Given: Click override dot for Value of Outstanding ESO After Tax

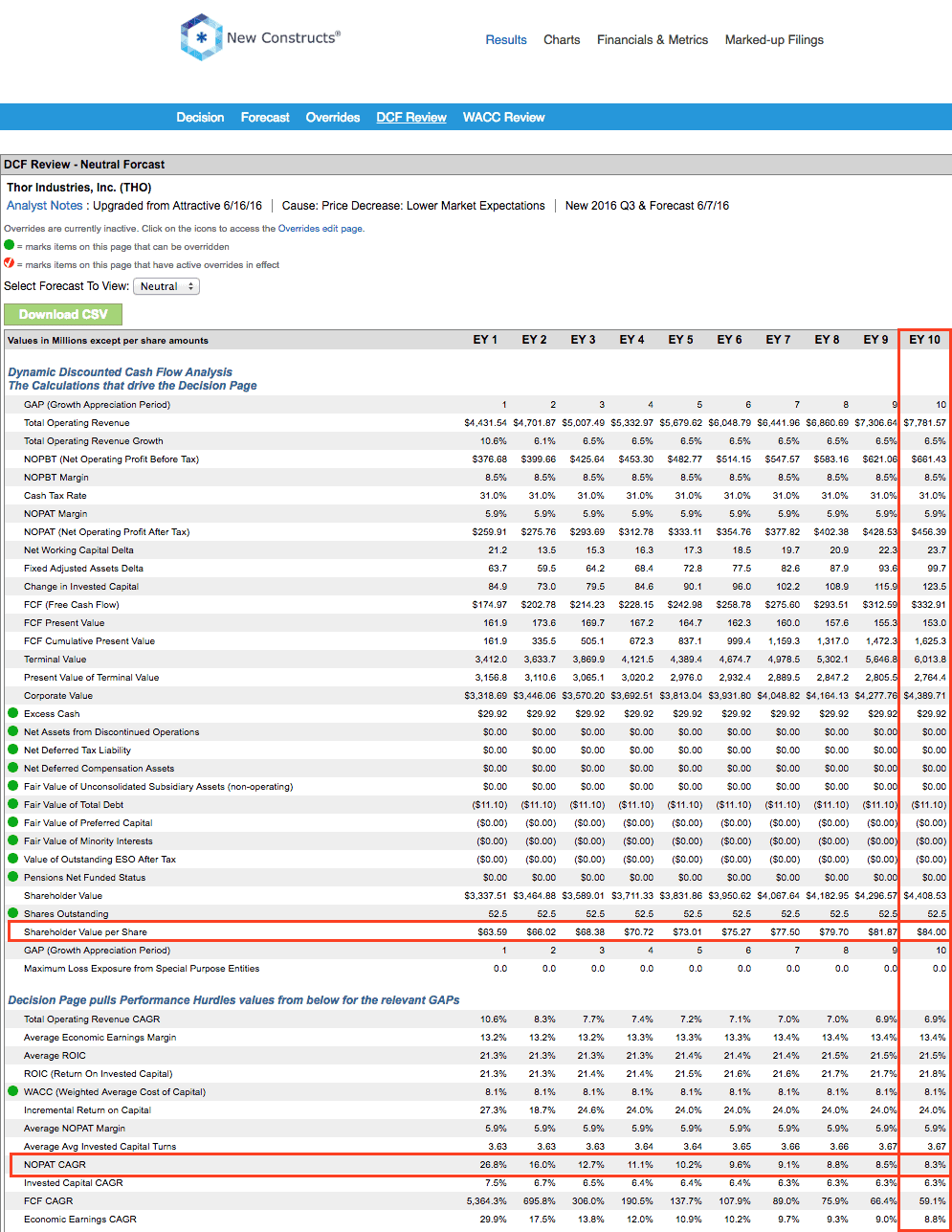Looking at the screenshot, I should 13,859.
